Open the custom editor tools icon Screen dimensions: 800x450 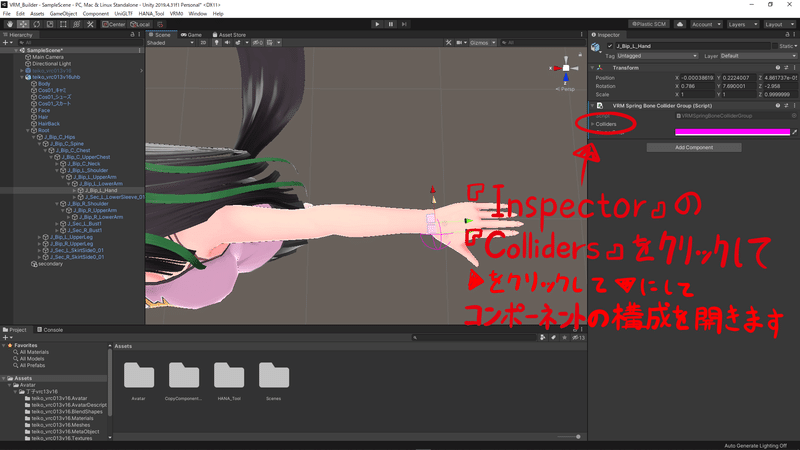90,24
